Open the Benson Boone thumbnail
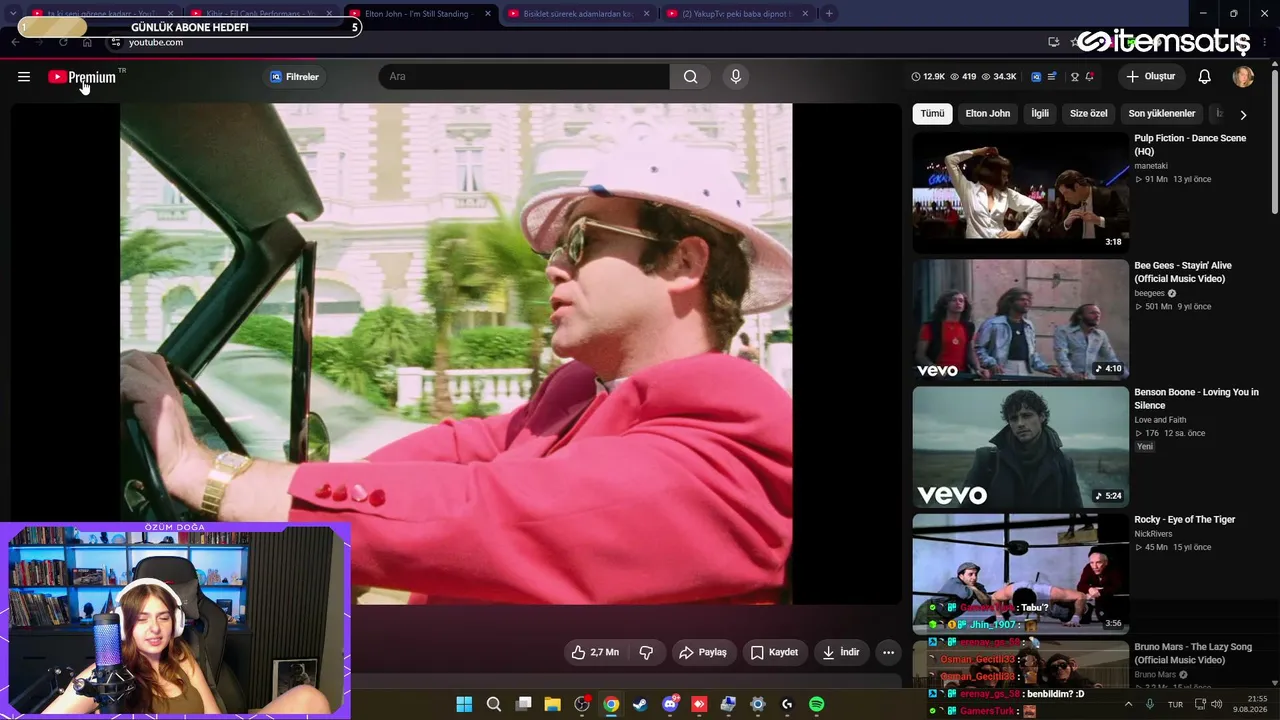The image size is (1280, 720). pyautogui.click(x=1021, y=447)
